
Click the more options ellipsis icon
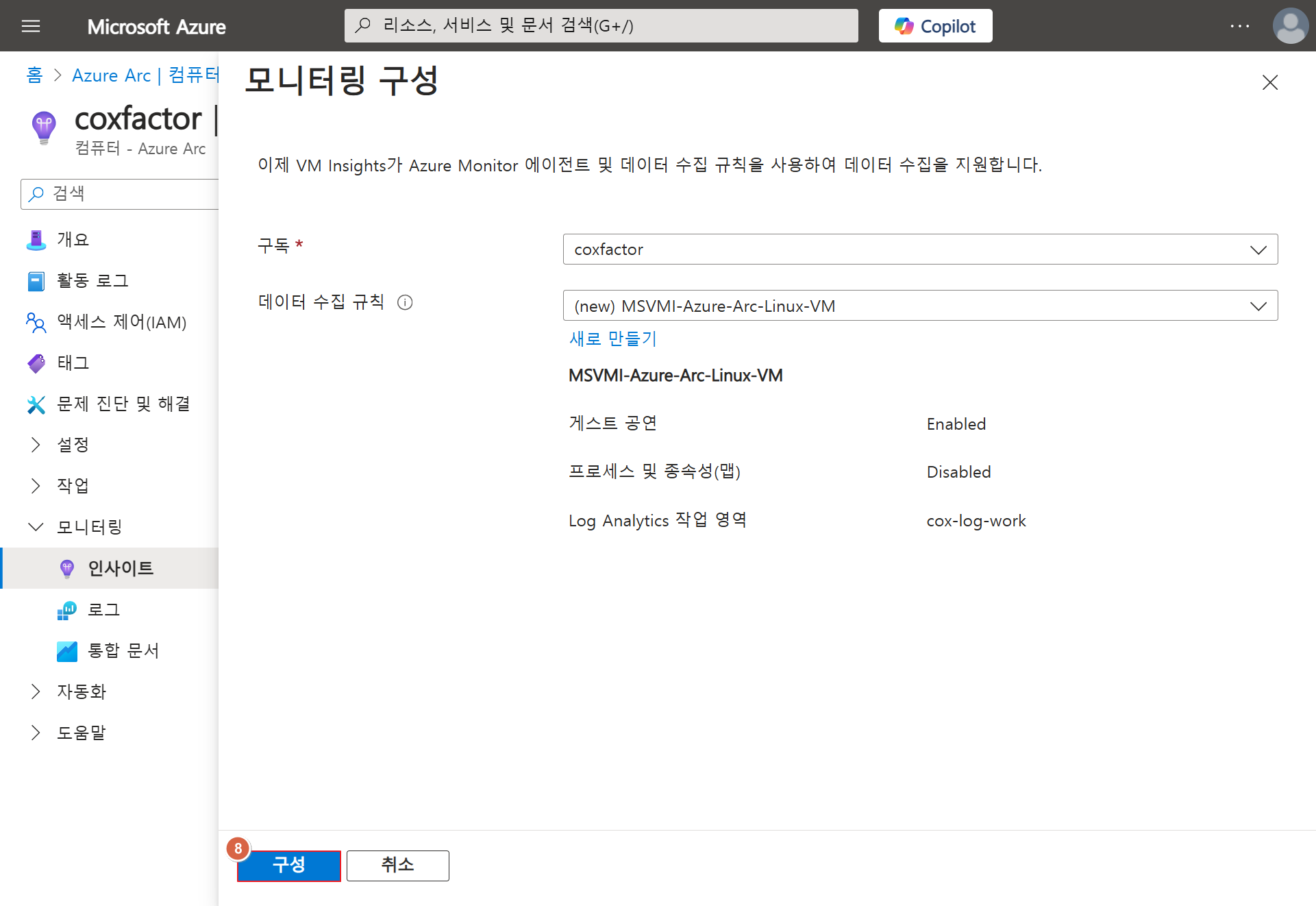[1239, 26]
